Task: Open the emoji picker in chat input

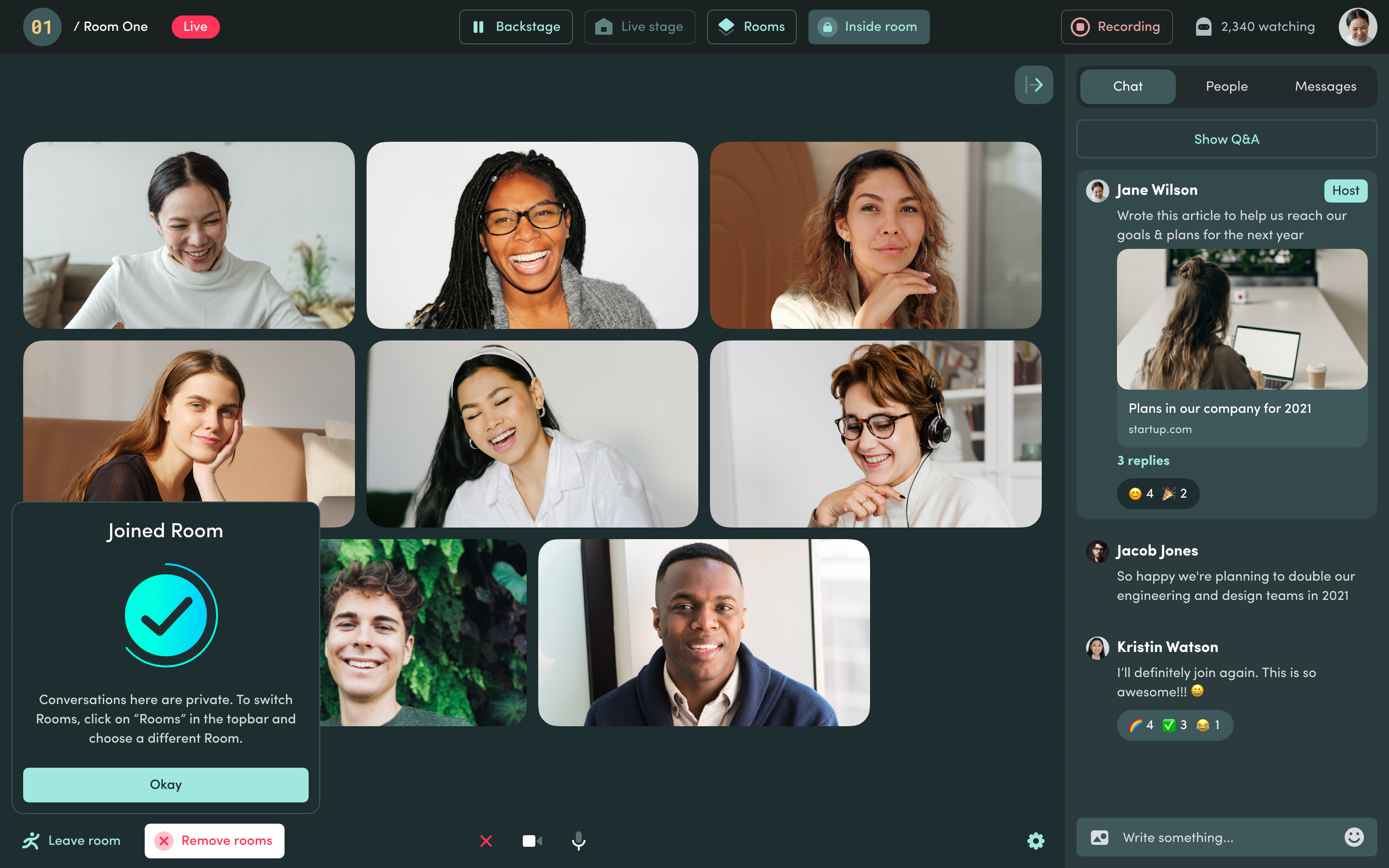Action: coord(1353,837)
